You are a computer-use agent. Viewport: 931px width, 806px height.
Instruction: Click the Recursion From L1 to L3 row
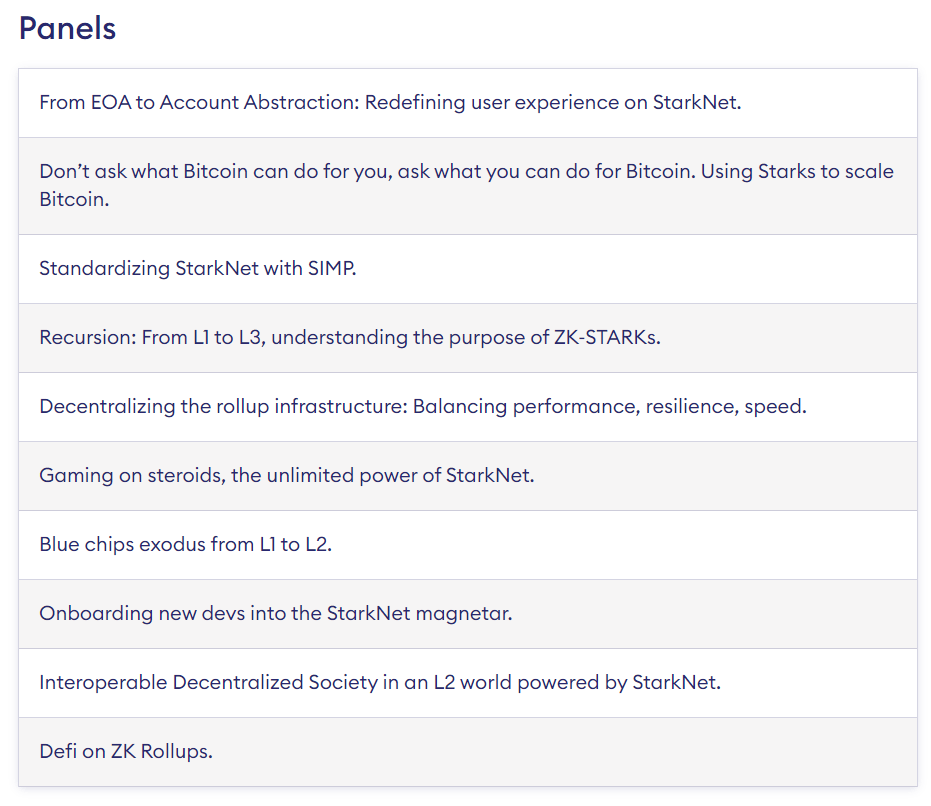468,338
